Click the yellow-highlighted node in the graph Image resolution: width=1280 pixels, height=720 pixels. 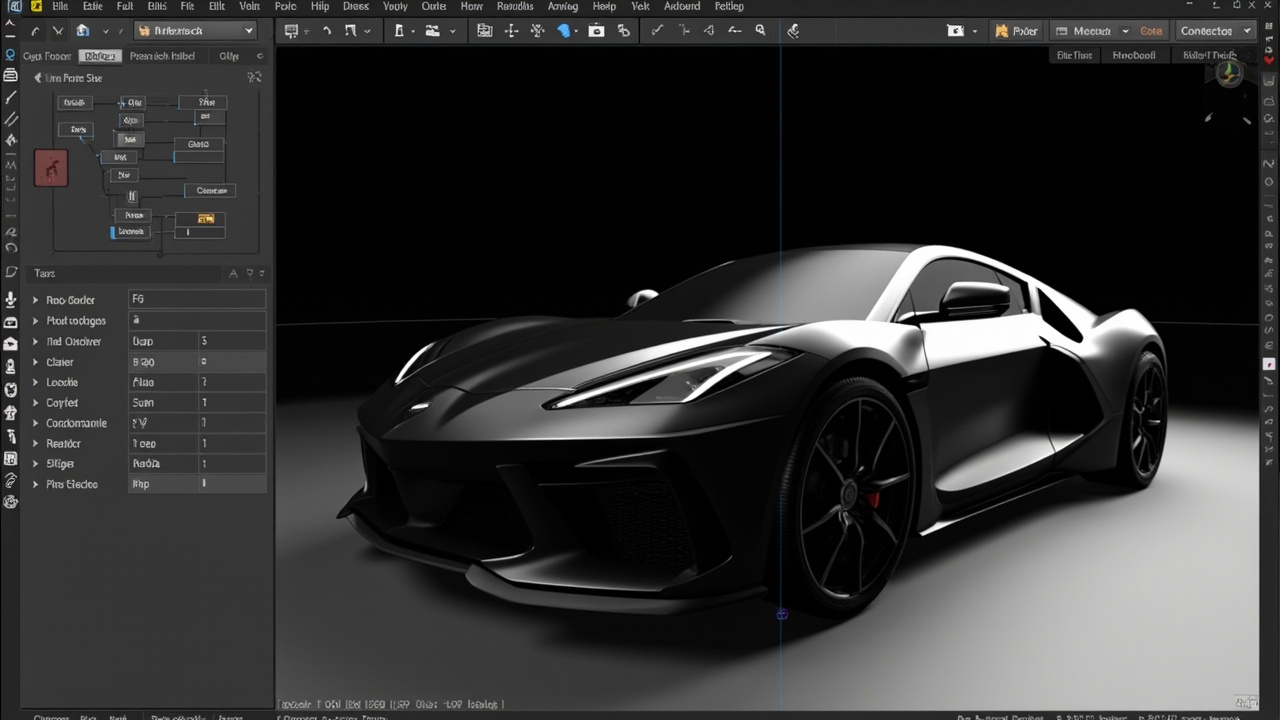pyautogui.click(x=205, y=218)
